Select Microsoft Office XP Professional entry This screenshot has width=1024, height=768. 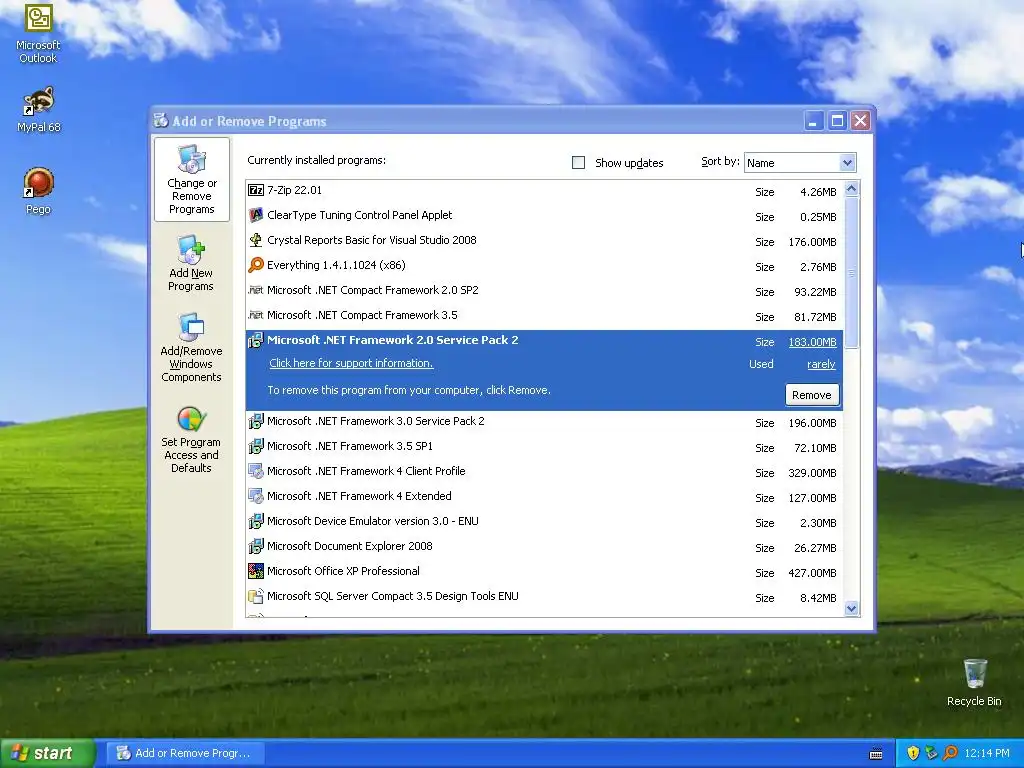pyautogui.click(x=544, y=571)
